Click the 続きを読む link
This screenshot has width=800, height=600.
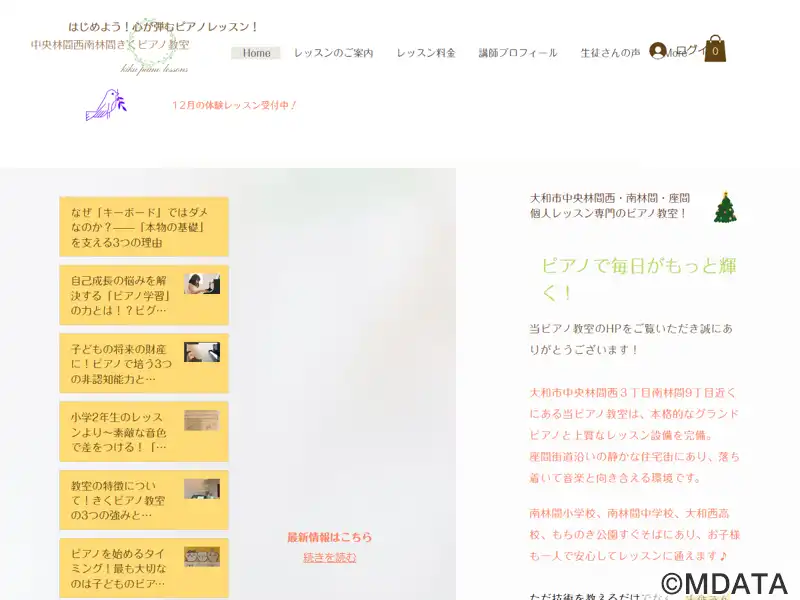pyautogui.click(x=329, y=557)
